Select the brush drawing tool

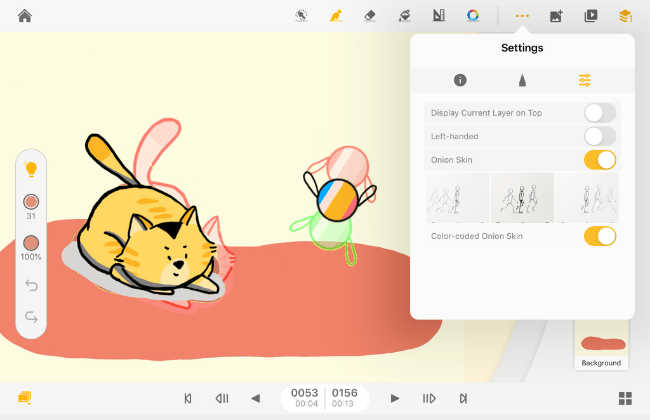[x=335, y=16]
